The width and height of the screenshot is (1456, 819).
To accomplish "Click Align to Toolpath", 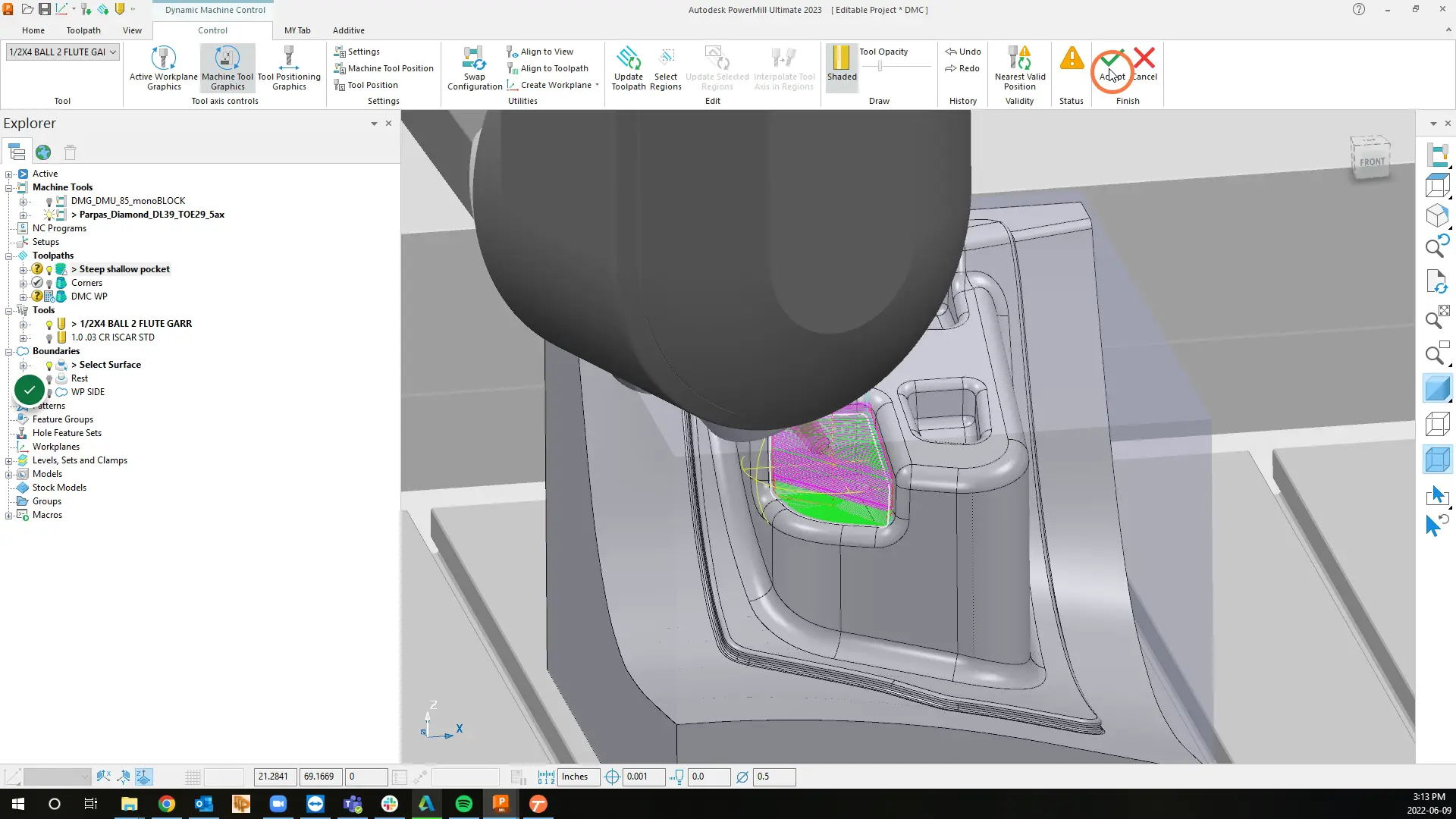I will coord(548,68).
